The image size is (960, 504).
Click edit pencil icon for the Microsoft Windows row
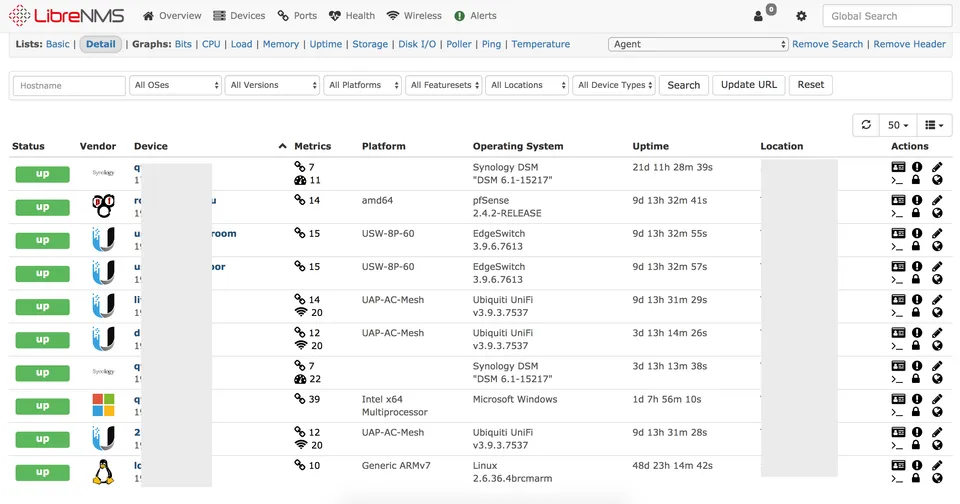pos(937,398)
